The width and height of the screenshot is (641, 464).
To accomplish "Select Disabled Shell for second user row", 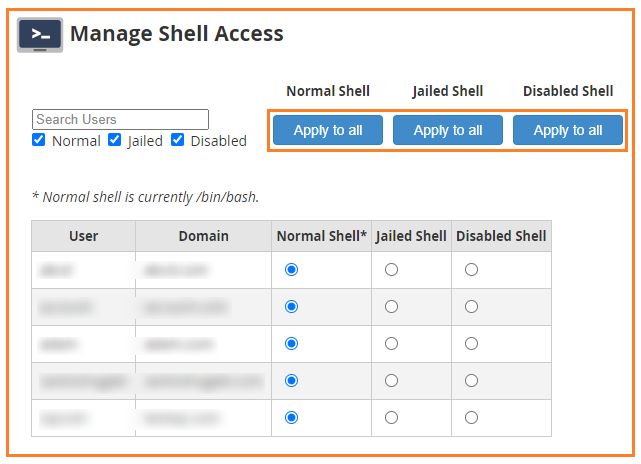I will pyautogui.click(x=471, y=307).
